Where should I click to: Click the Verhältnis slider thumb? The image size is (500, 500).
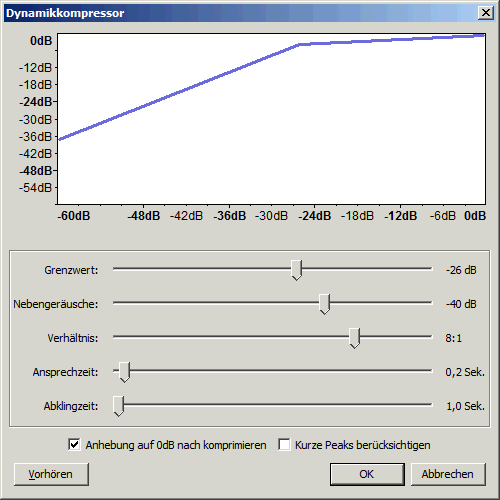(x=354, y=338)
